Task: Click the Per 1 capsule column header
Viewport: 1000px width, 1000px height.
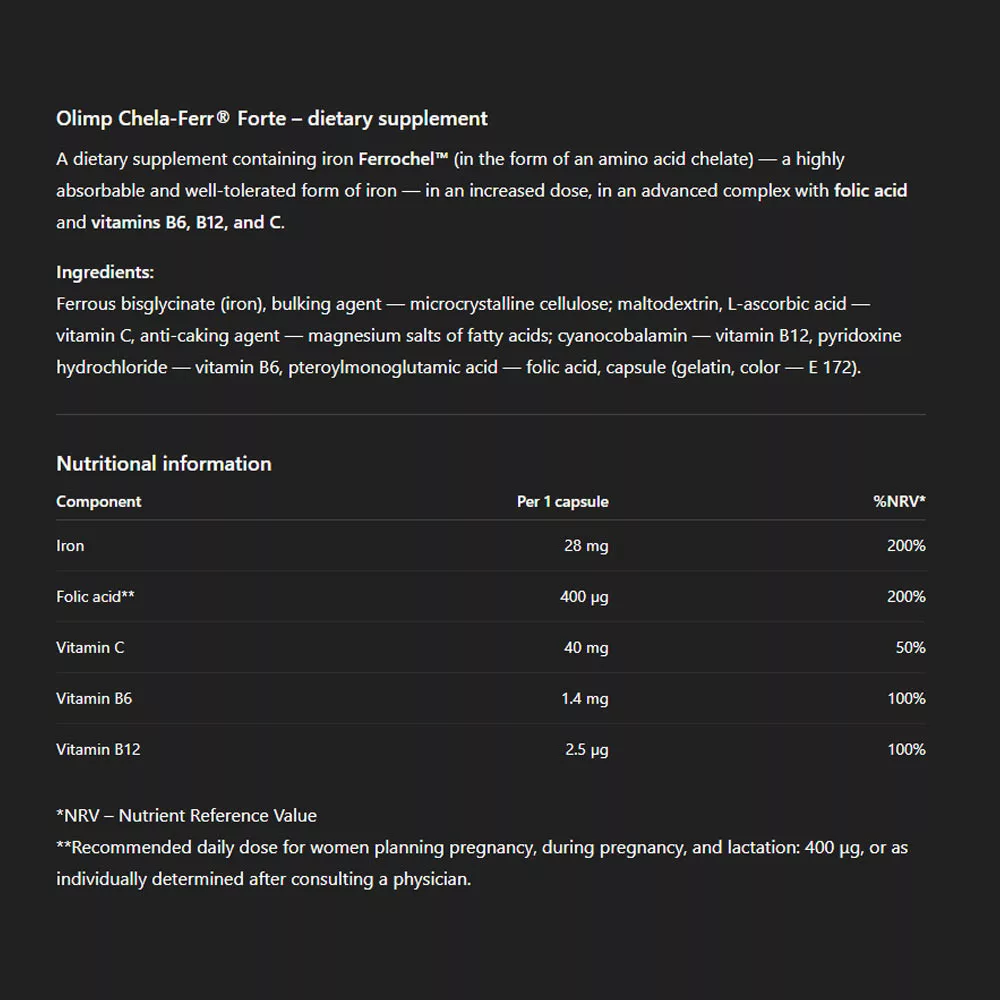Action: pos(562,502)
